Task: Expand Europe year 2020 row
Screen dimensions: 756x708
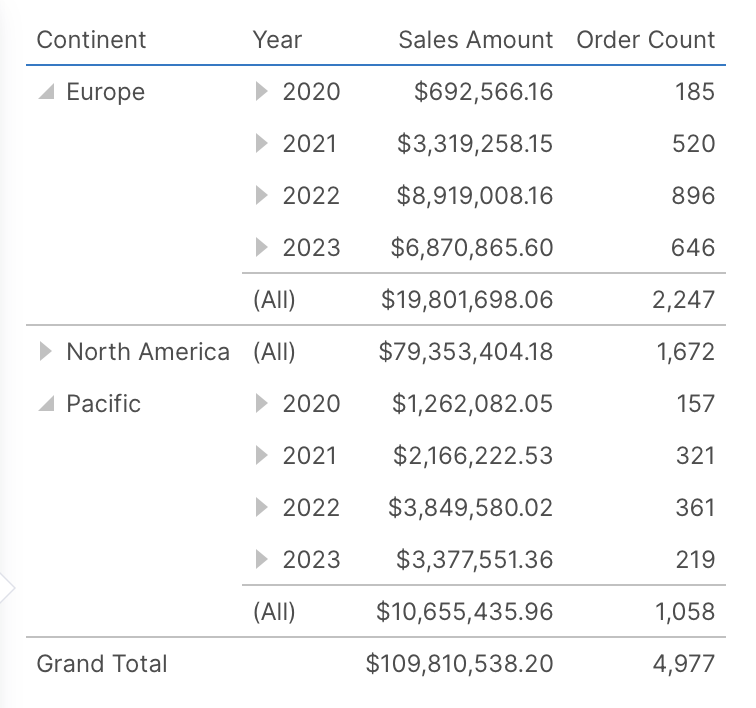Action: (262, 92)
